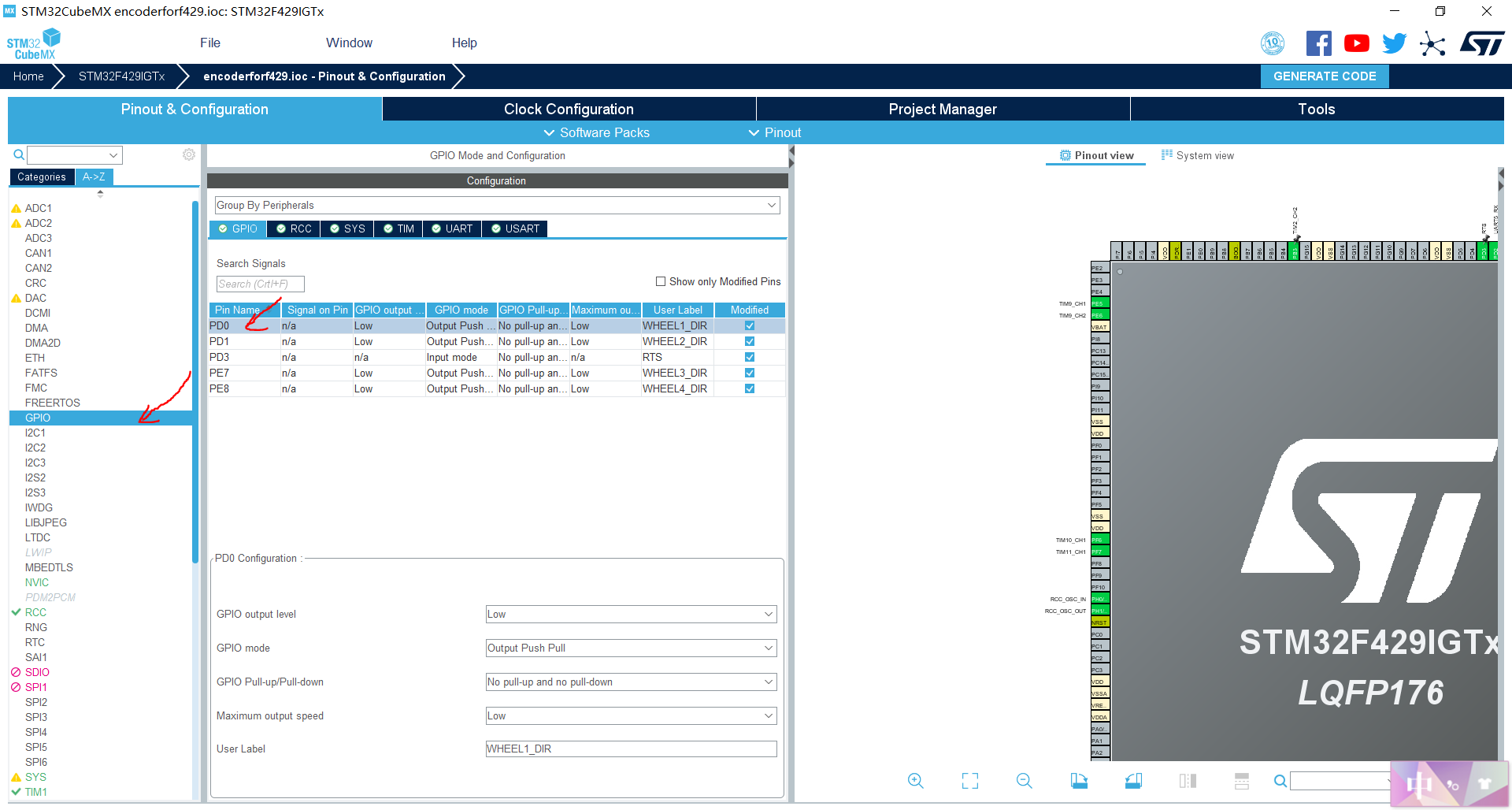Open pin search combo box below chip
Screen dimensions: 1512x810
[x=1341, y=781]
